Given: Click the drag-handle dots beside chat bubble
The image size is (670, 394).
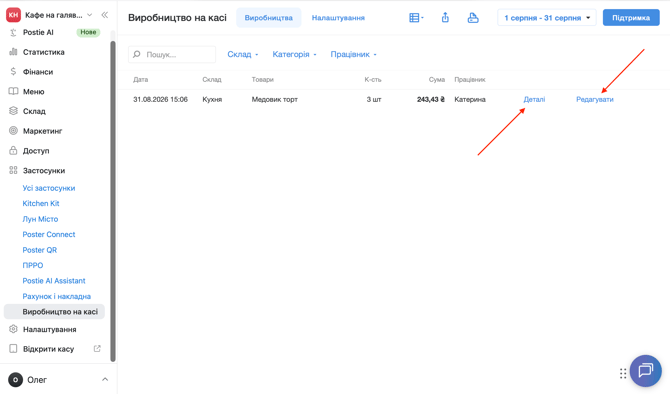Looking at the screenshot, I should click(623, 373).
